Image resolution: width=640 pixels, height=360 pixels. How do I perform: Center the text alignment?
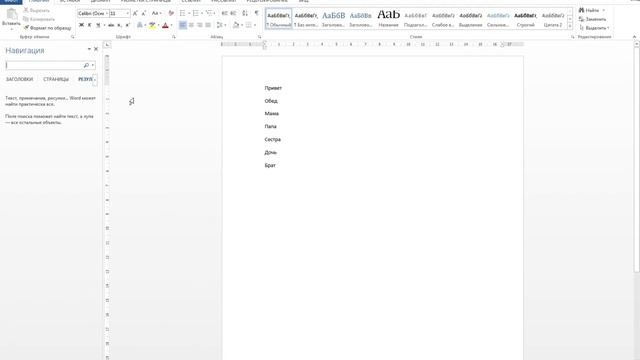click(191, 25)
